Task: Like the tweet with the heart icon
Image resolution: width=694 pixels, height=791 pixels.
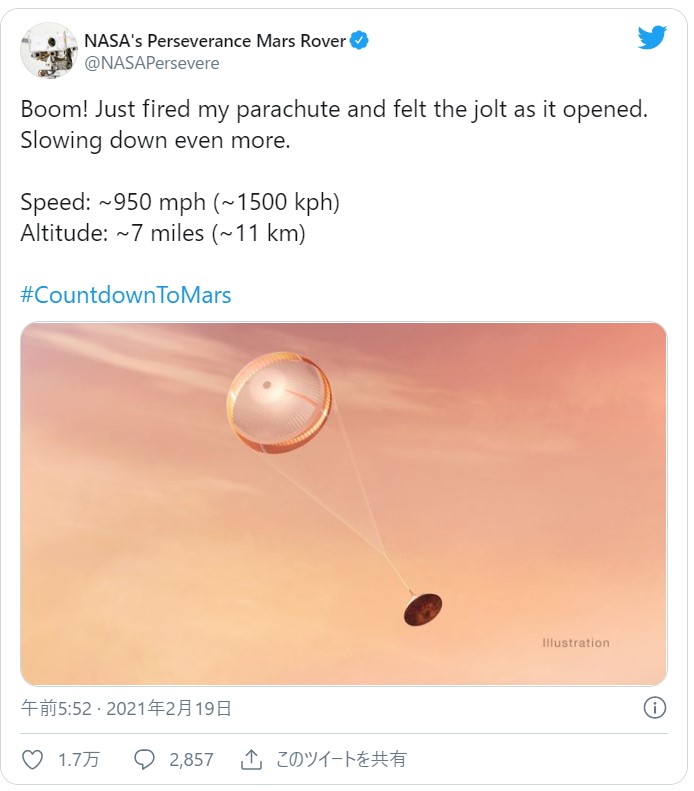Action: [33, 760]
